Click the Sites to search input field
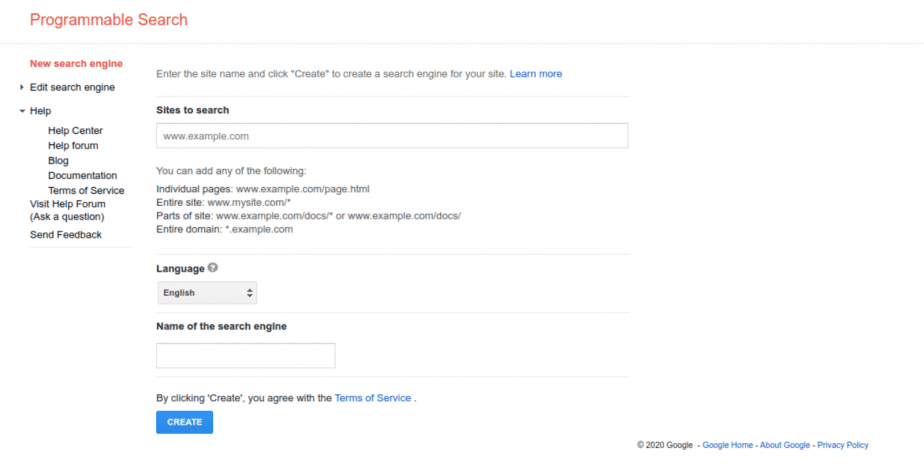This screenshot has height=472, width=924. (392, 136)
